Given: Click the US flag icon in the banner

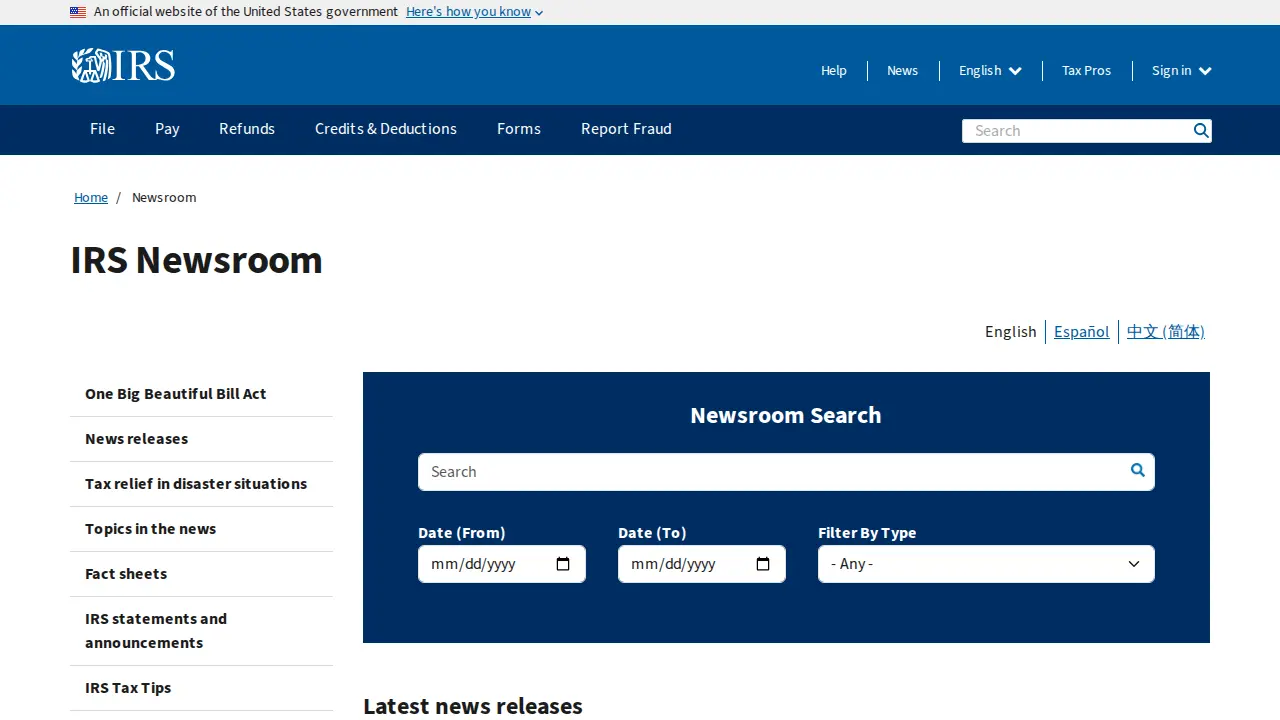Looking at the screenshot, I should [x=78, y=12].
